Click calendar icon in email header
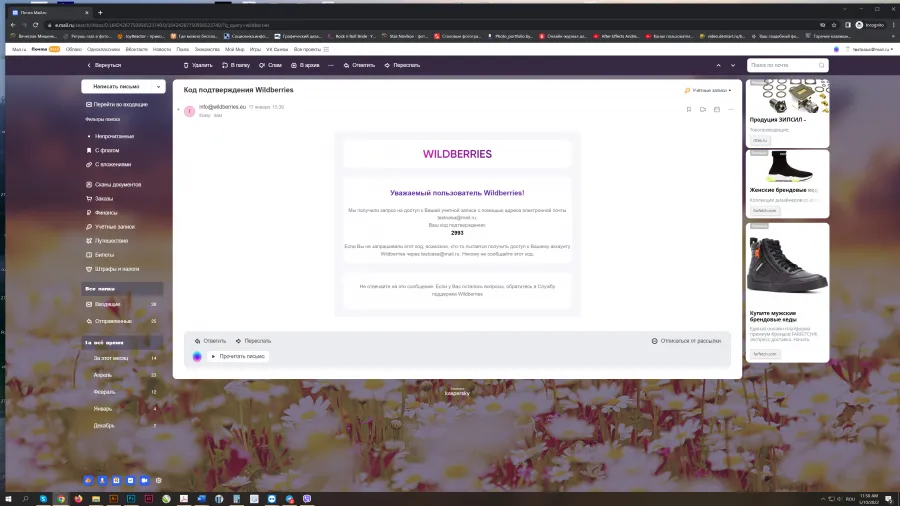Viewport: 900px width, 506px height. [717, 110]
